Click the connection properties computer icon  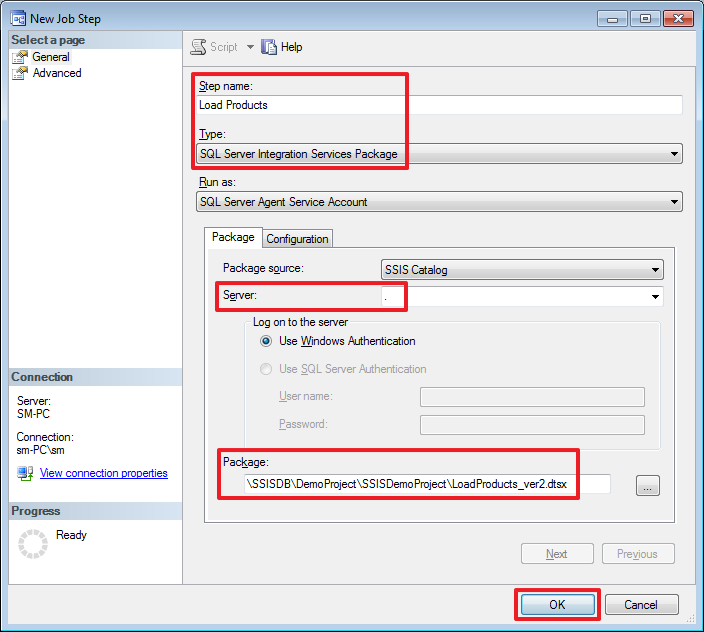(25, 473)
